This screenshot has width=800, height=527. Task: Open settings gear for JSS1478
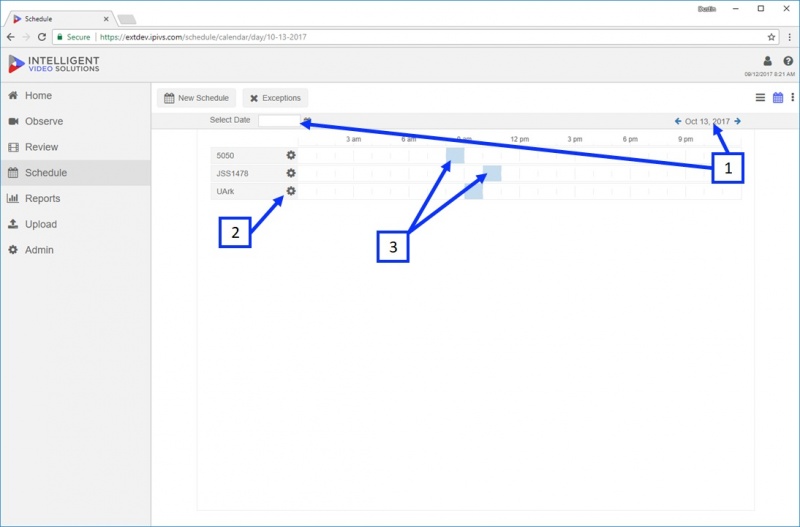[291, 173]
